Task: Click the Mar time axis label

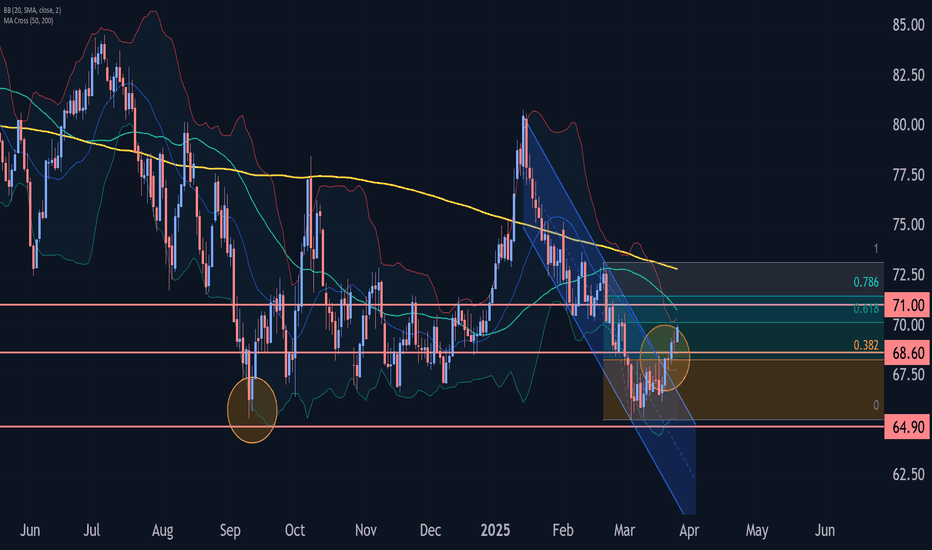Action: [624, 530]
